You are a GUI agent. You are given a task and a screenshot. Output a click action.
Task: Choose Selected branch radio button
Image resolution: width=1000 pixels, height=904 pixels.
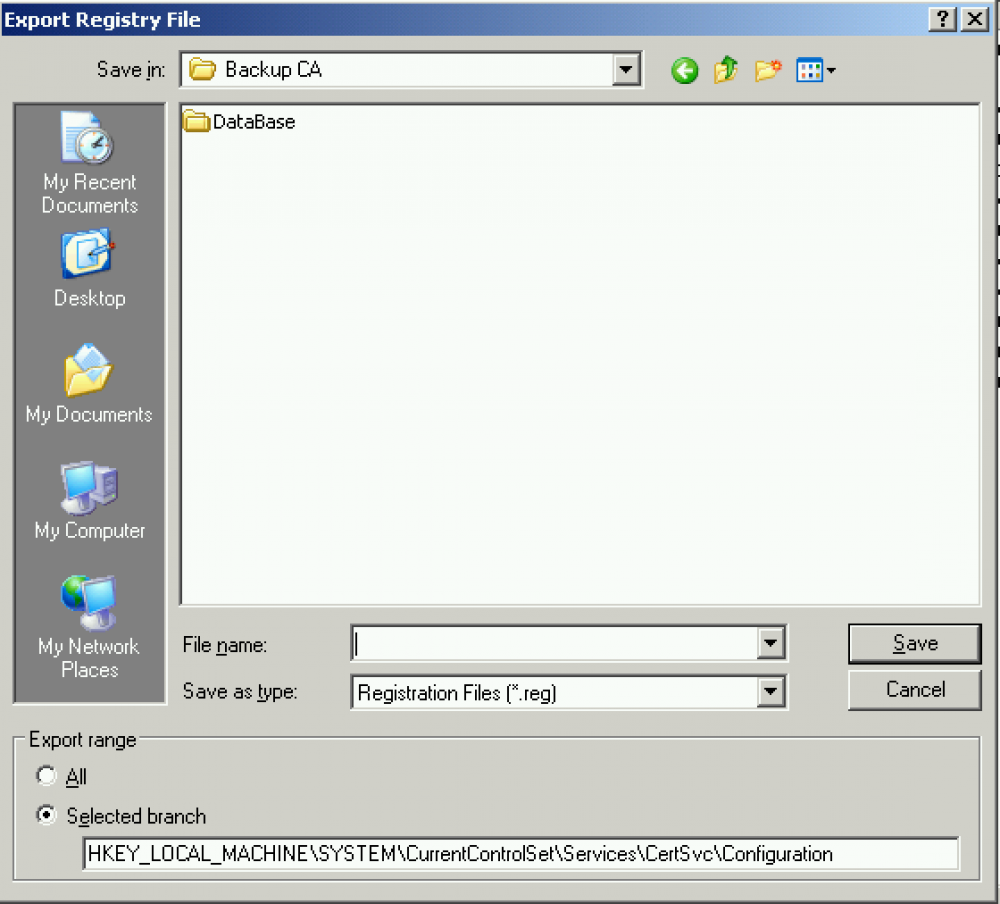tap(46, 816)
